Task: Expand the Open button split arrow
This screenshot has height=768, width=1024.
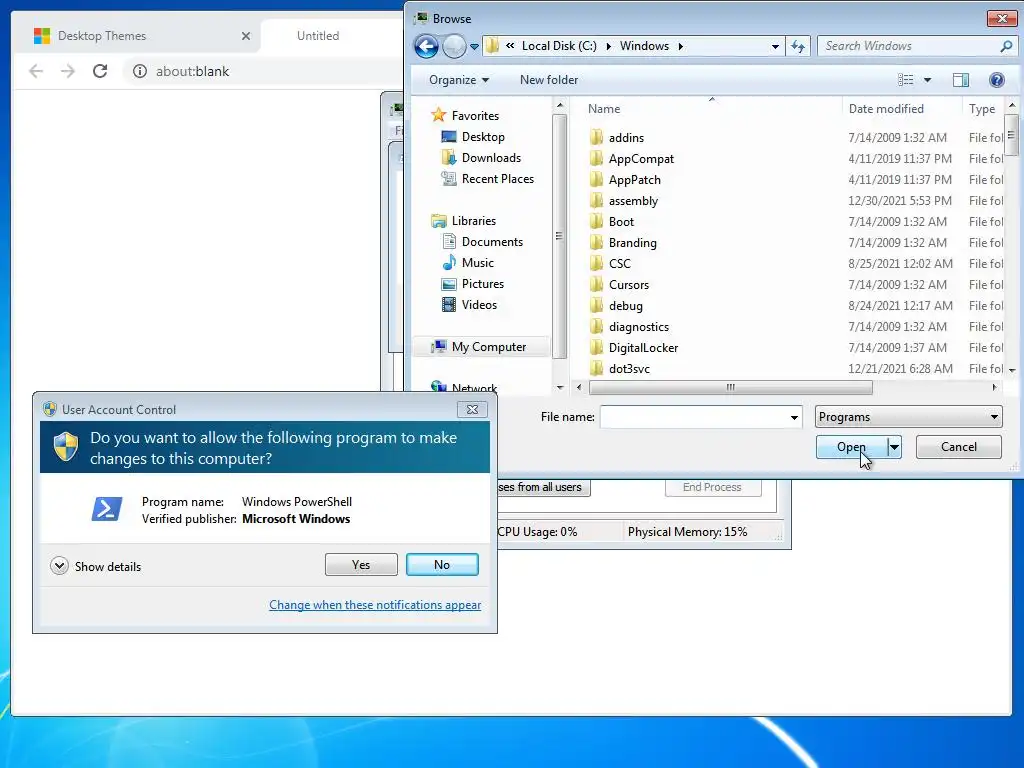Action: coord(894,447)
